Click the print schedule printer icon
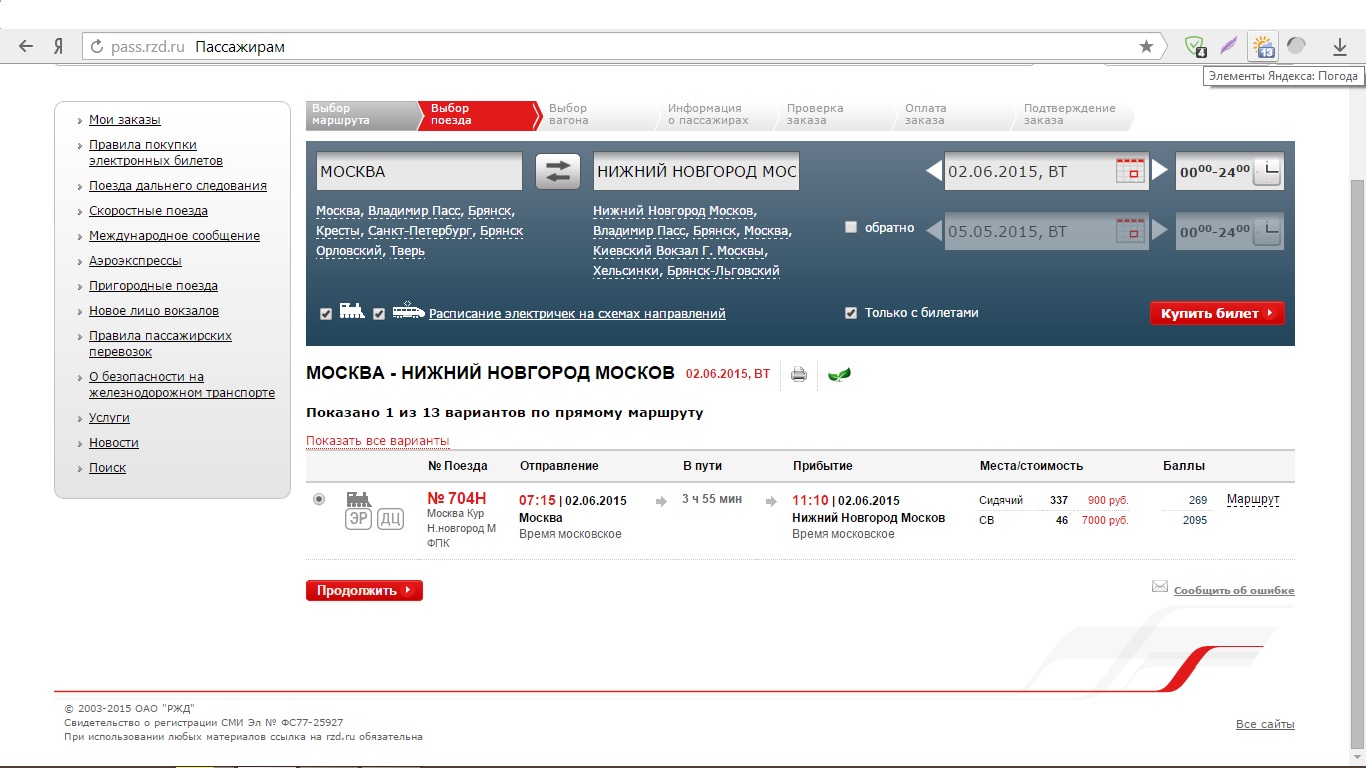Screen dimensions: 1366x768 (798, 375)
